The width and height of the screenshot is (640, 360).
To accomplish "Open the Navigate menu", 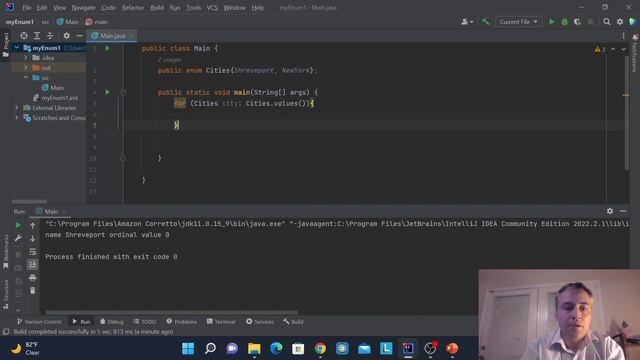I will pos(83,8).
